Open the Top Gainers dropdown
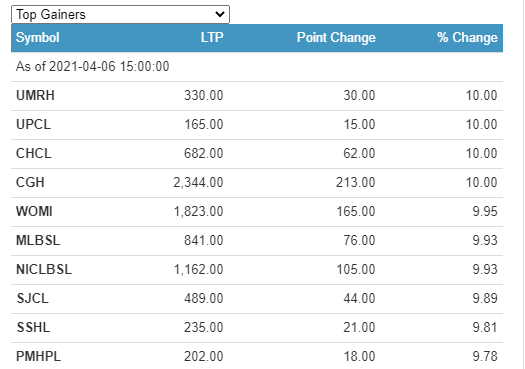 click(120, 14)
